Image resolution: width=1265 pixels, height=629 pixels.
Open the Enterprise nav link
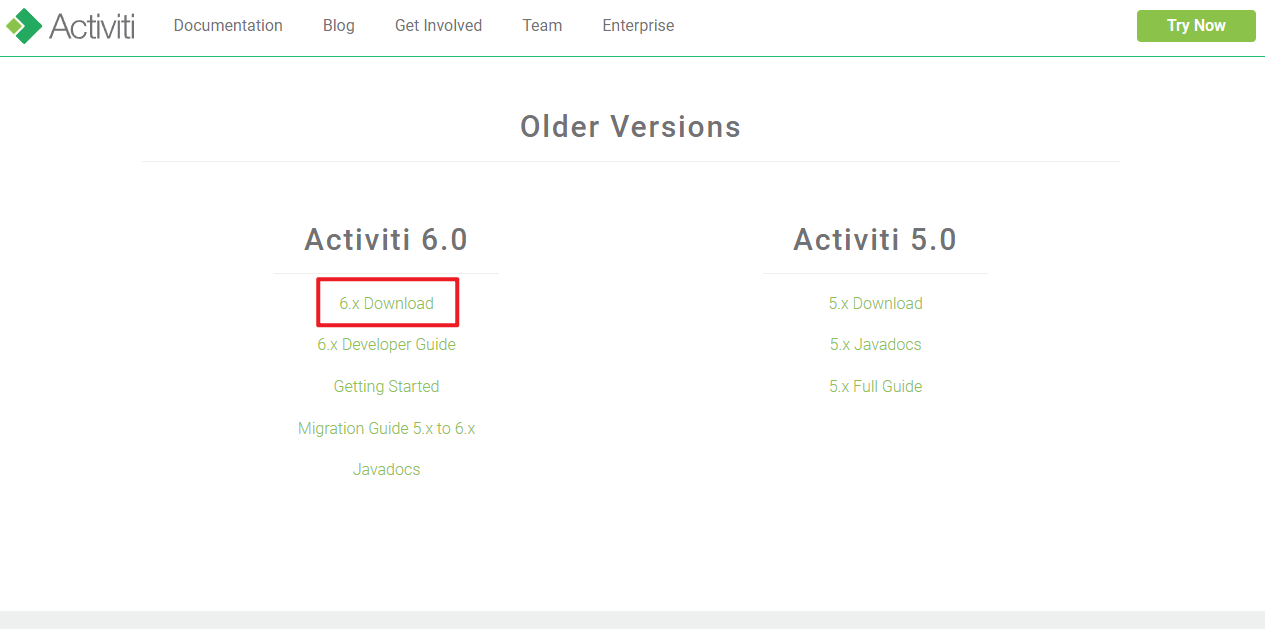click(x=638, y=26)
